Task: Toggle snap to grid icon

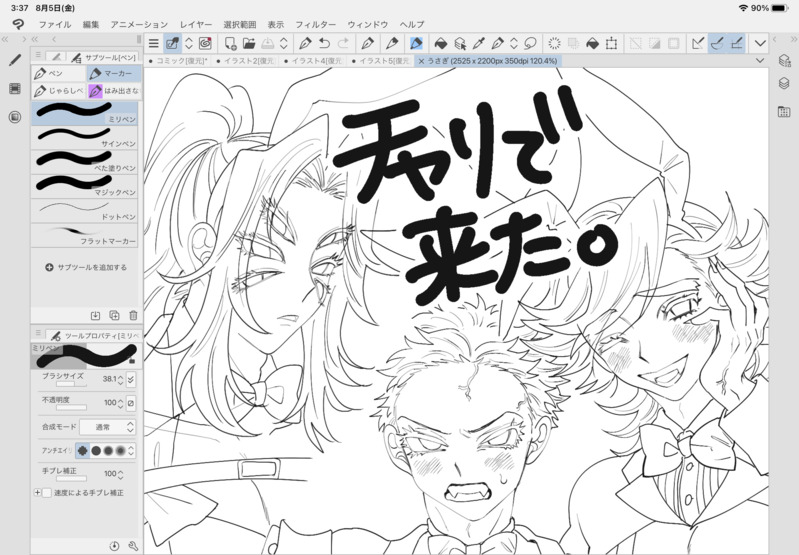Action: [x=736, y=44]
